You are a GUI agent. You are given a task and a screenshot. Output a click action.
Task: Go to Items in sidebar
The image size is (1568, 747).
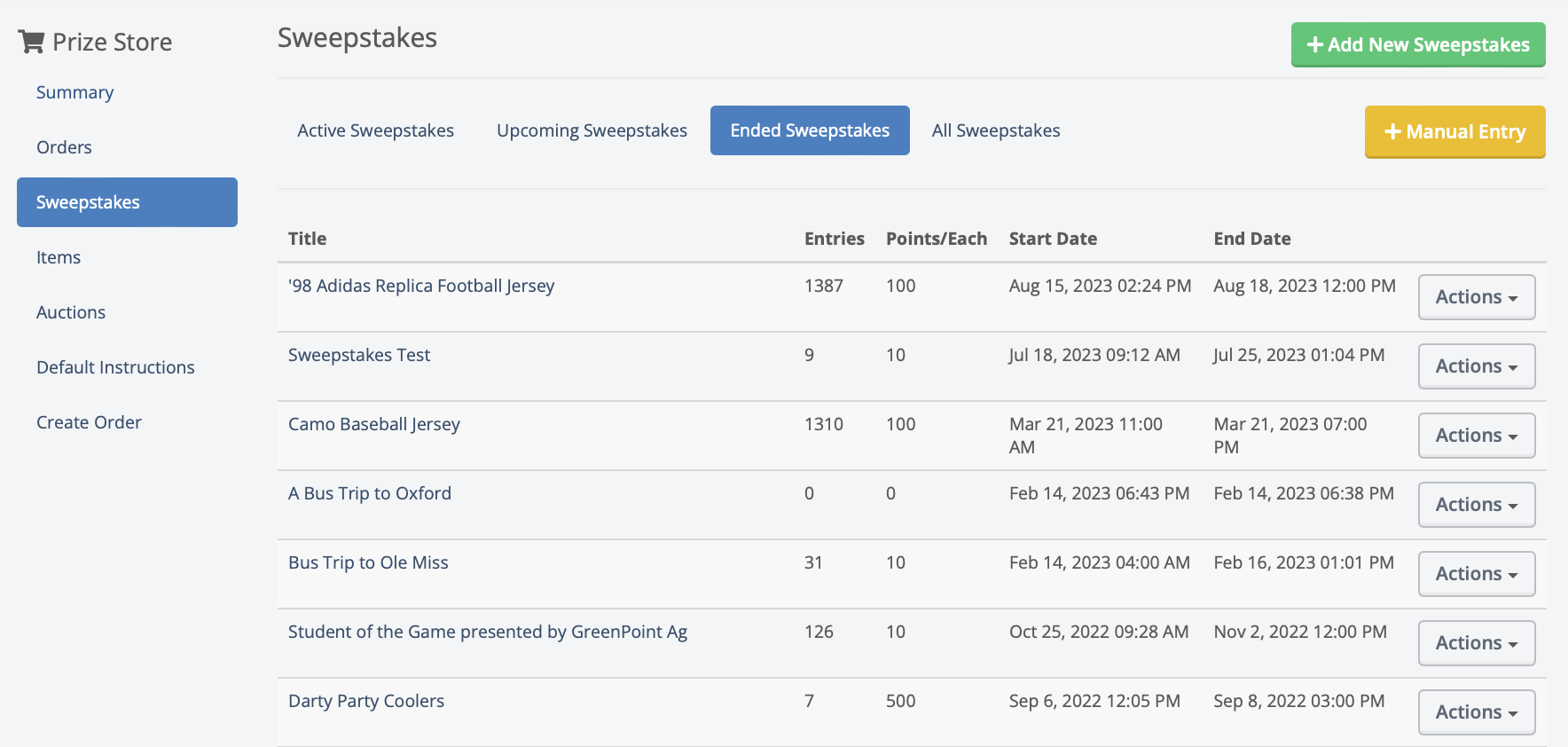tap(59, 257)
